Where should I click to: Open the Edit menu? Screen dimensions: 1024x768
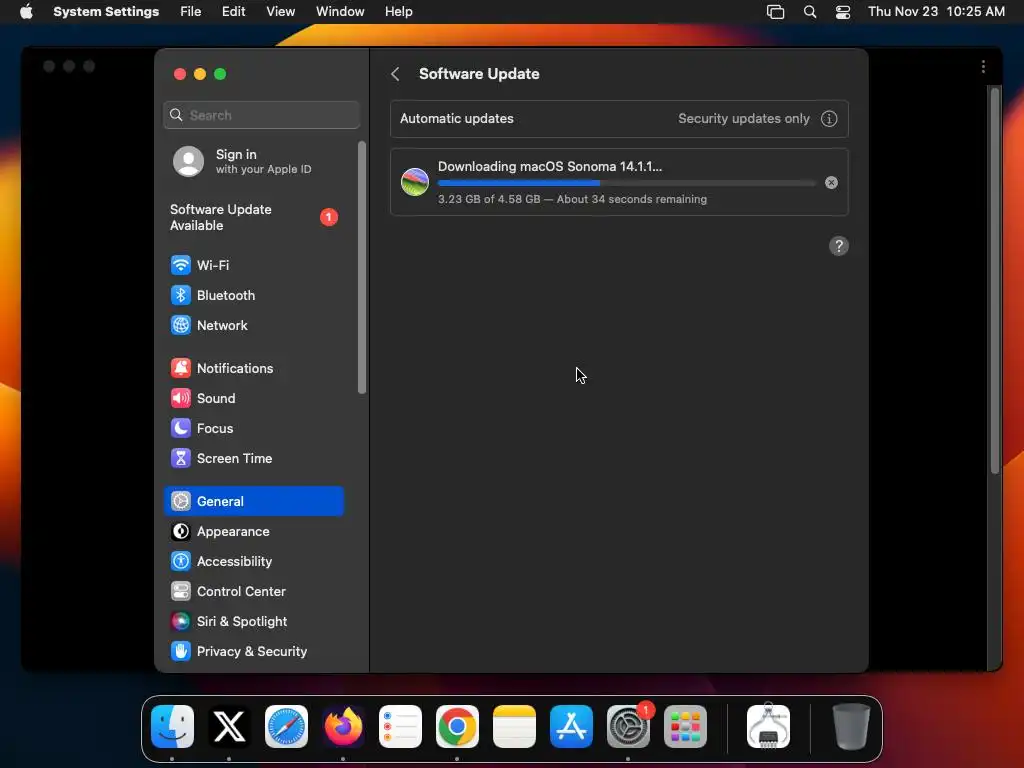[x=233, y=12]
